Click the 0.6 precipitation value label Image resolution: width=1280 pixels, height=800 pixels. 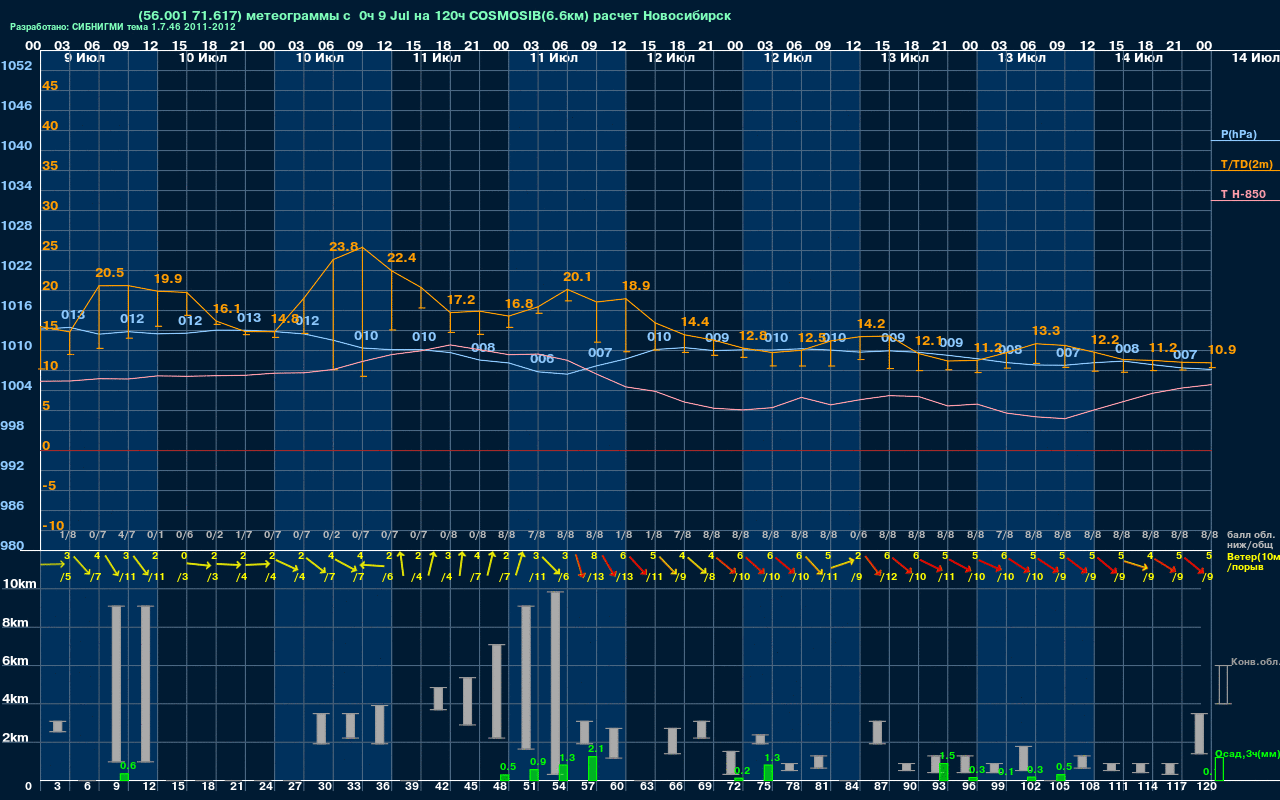pos(127,765)
